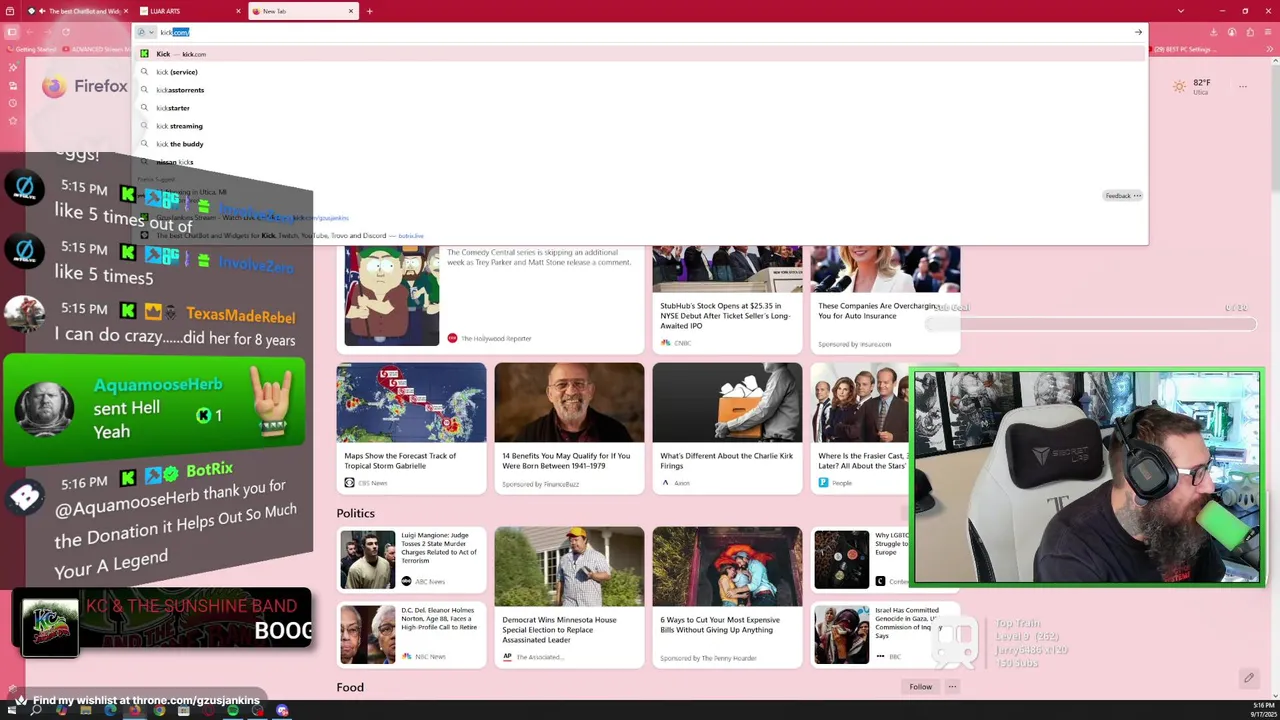Open the Luigi Mangione judge article

click(x=411, y=559)
